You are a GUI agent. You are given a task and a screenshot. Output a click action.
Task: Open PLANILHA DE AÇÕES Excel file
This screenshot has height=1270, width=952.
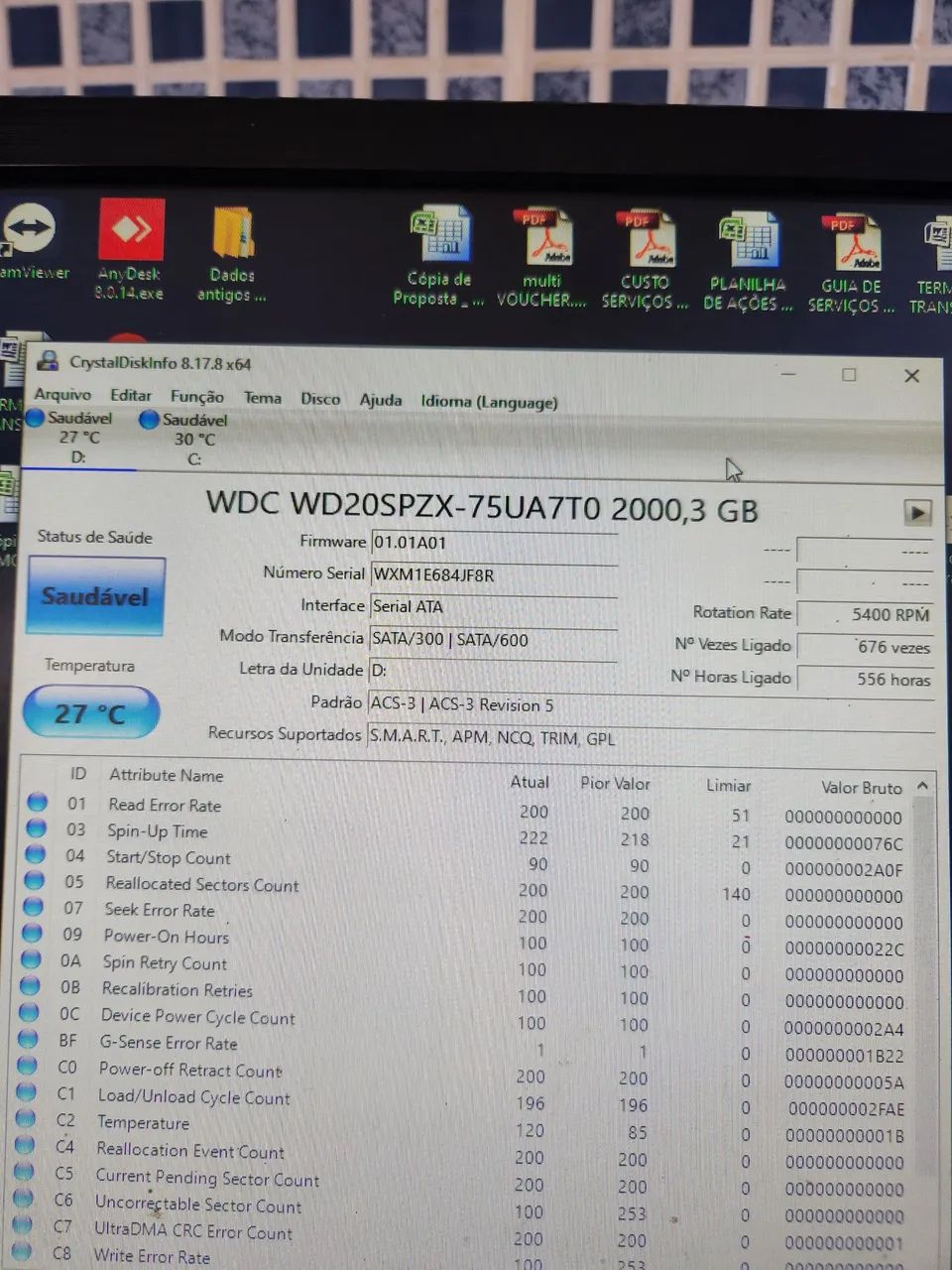pyautogui.click(x=749, y=262)
